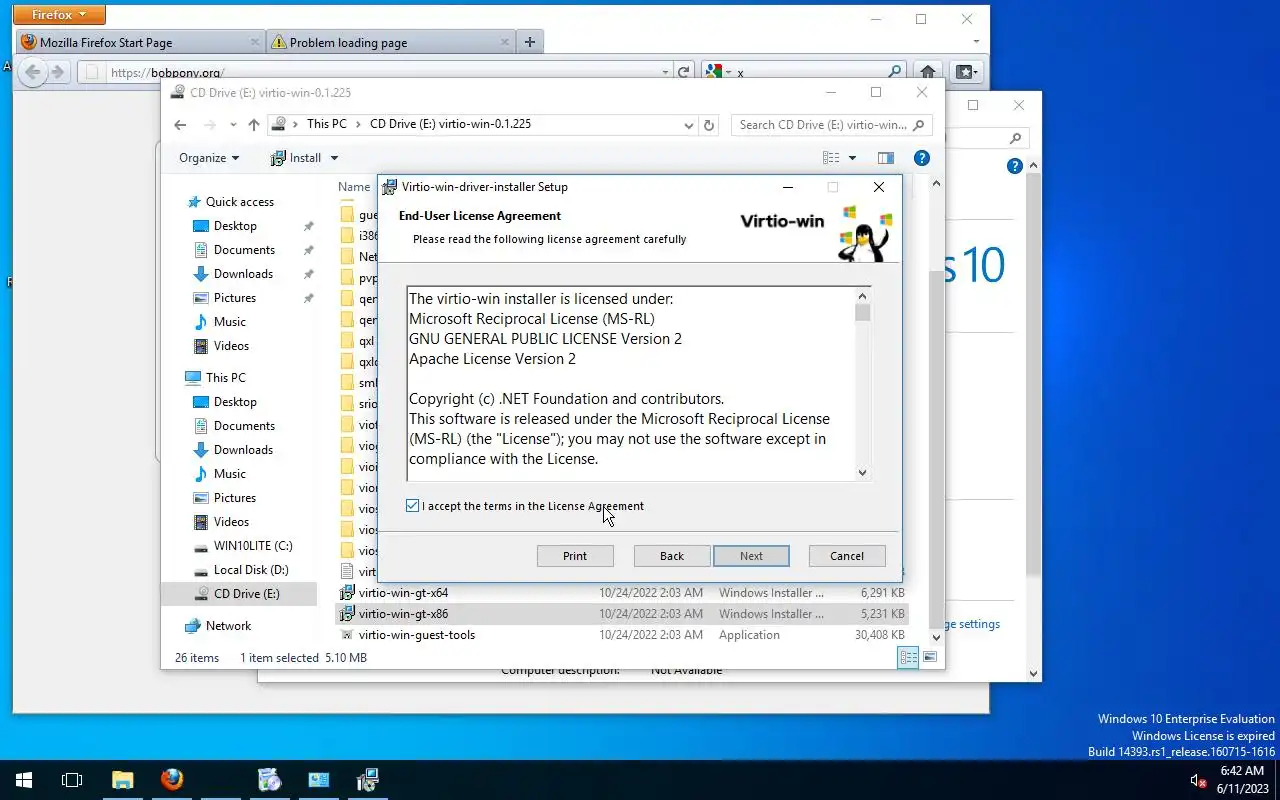
Task: Open the Firefox application menu button
Action: point(59,15)
